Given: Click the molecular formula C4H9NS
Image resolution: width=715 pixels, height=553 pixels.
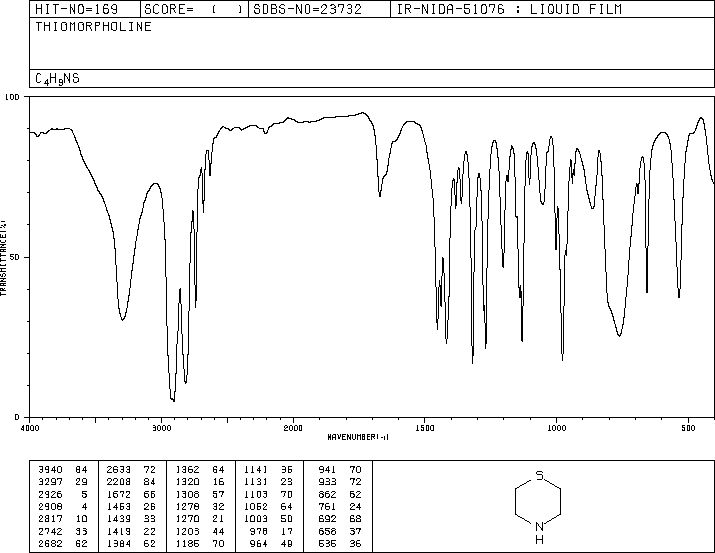Looking at the screenshot, I should 57,79.
